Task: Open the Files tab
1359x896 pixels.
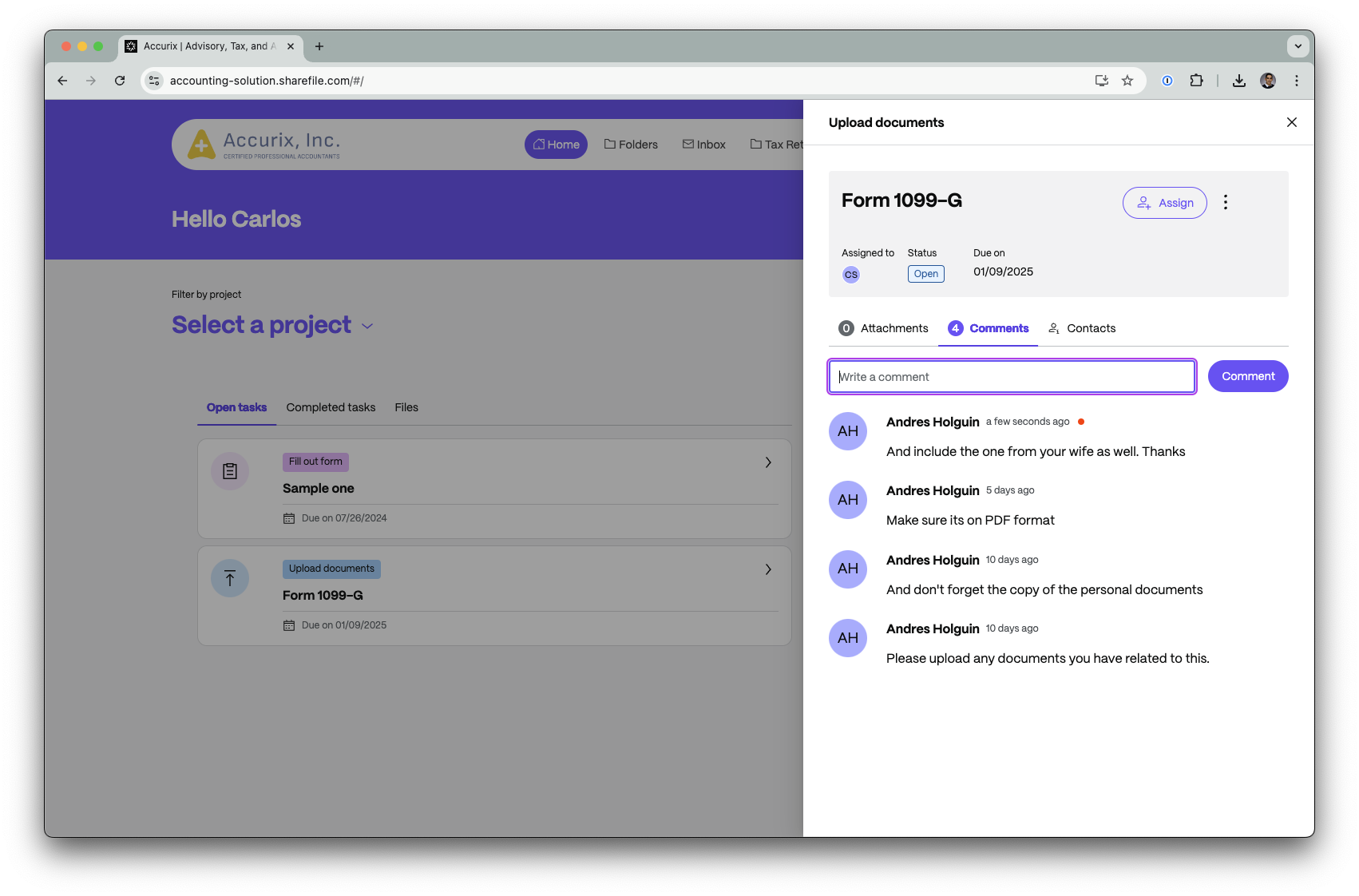Action: tap(406, 407)
